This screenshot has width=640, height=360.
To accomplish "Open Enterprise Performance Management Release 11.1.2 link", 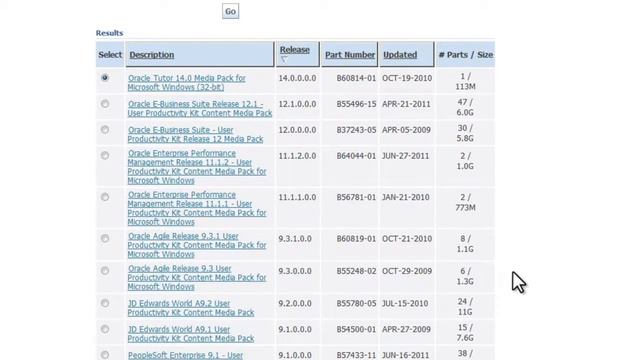I will pyautogui.click(x=197, y=167).
